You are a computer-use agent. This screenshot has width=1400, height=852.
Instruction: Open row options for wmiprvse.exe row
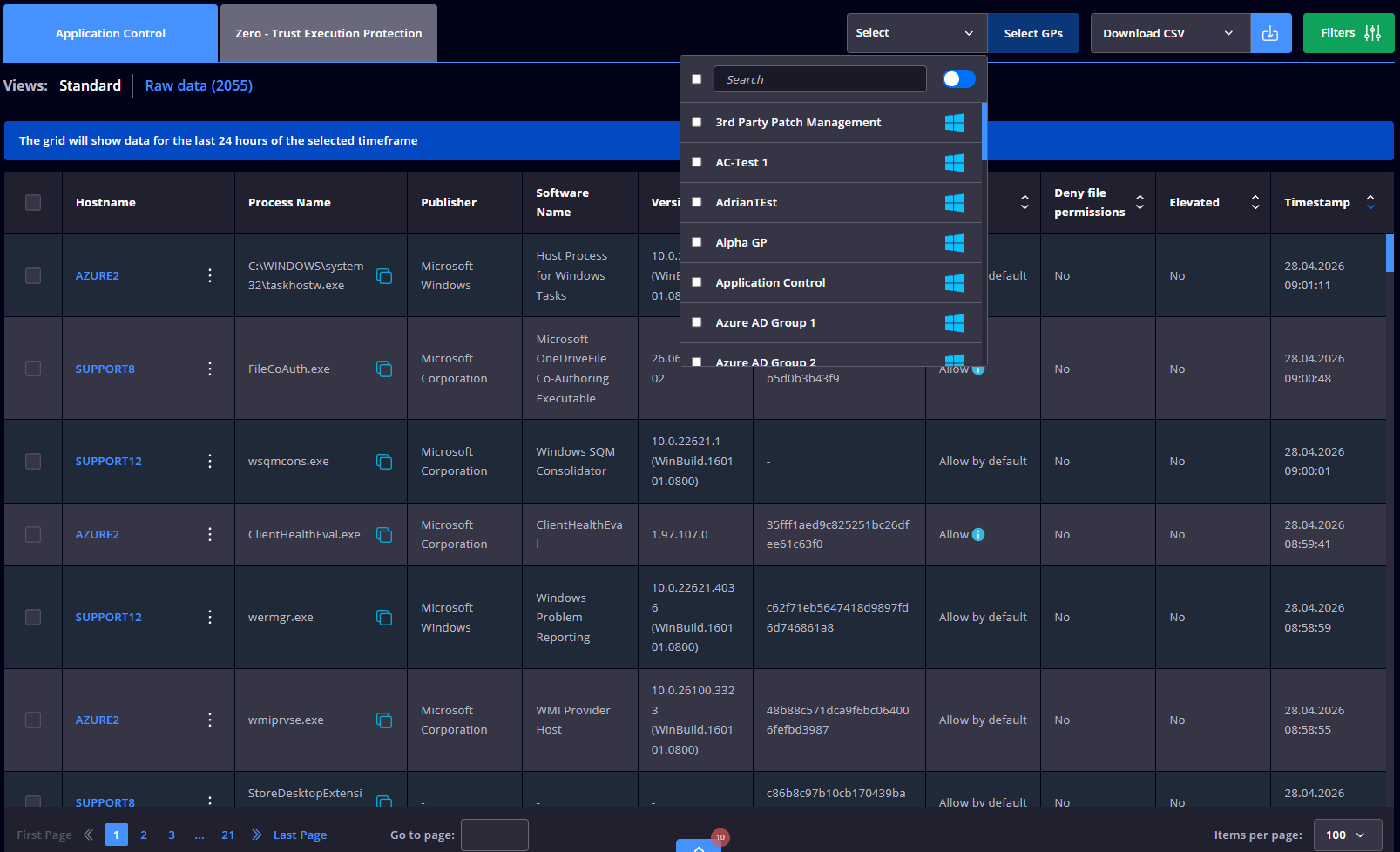(210, 720)
